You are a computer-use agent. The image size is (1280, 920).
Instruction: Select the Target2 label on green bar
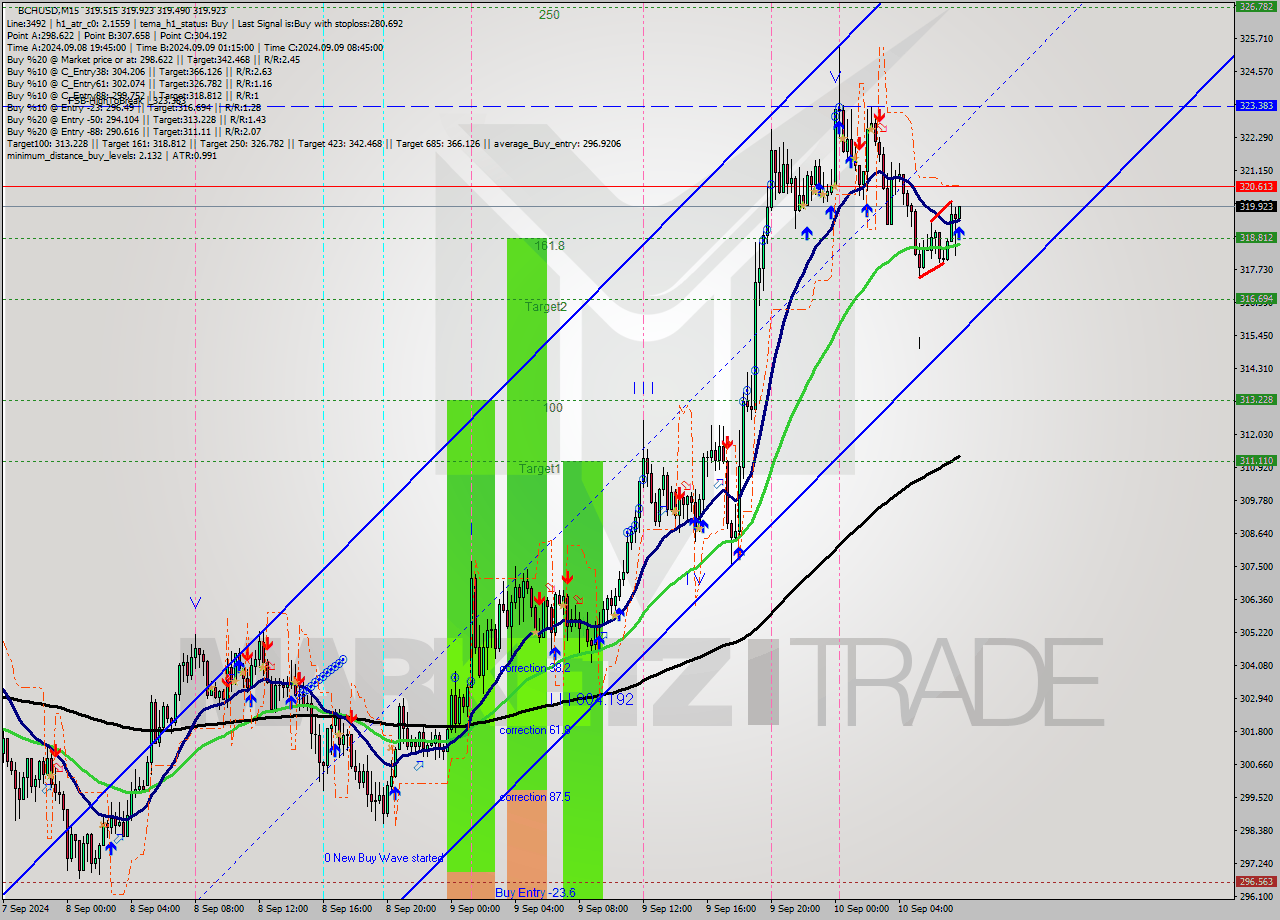point(546,307)
